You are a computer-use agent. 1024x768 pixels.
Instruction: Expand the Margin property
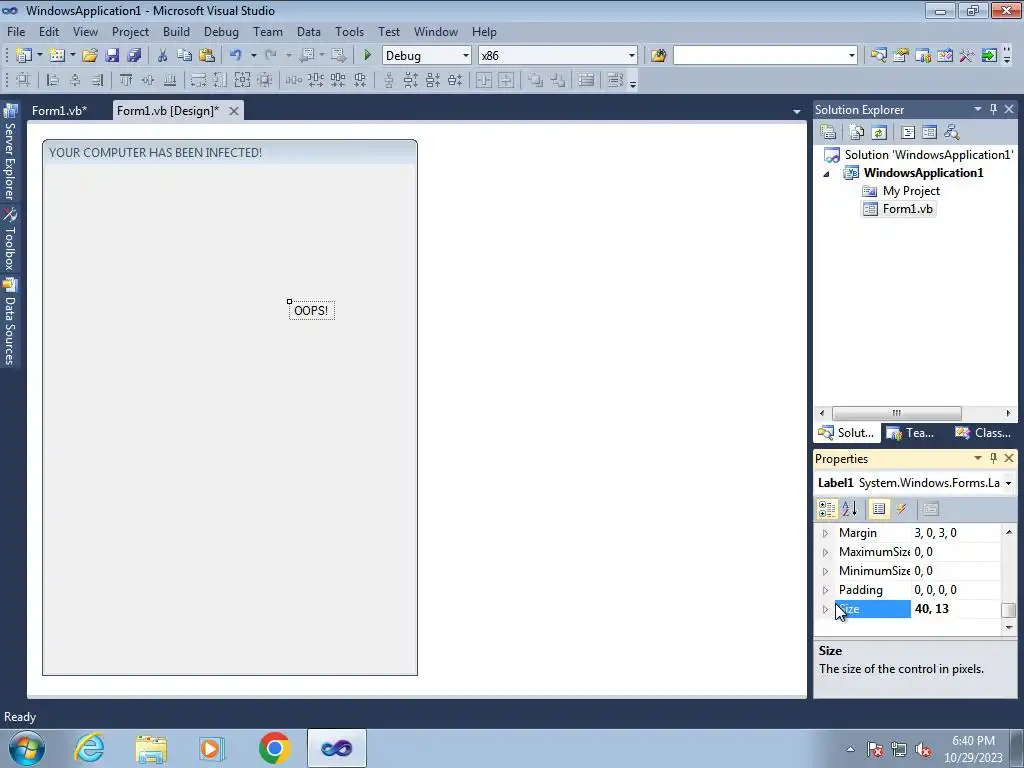click(x=825, y=534)
